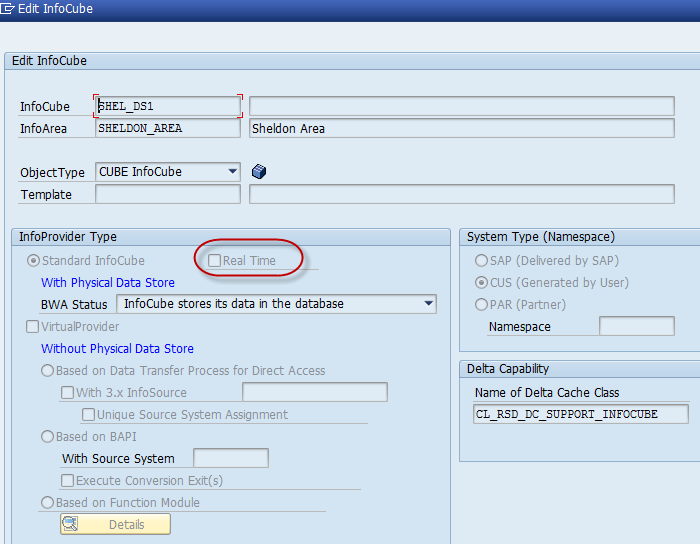Click the InfoArea field SHELDON_AREA
The image size is (700, 544).
(168, 129)
